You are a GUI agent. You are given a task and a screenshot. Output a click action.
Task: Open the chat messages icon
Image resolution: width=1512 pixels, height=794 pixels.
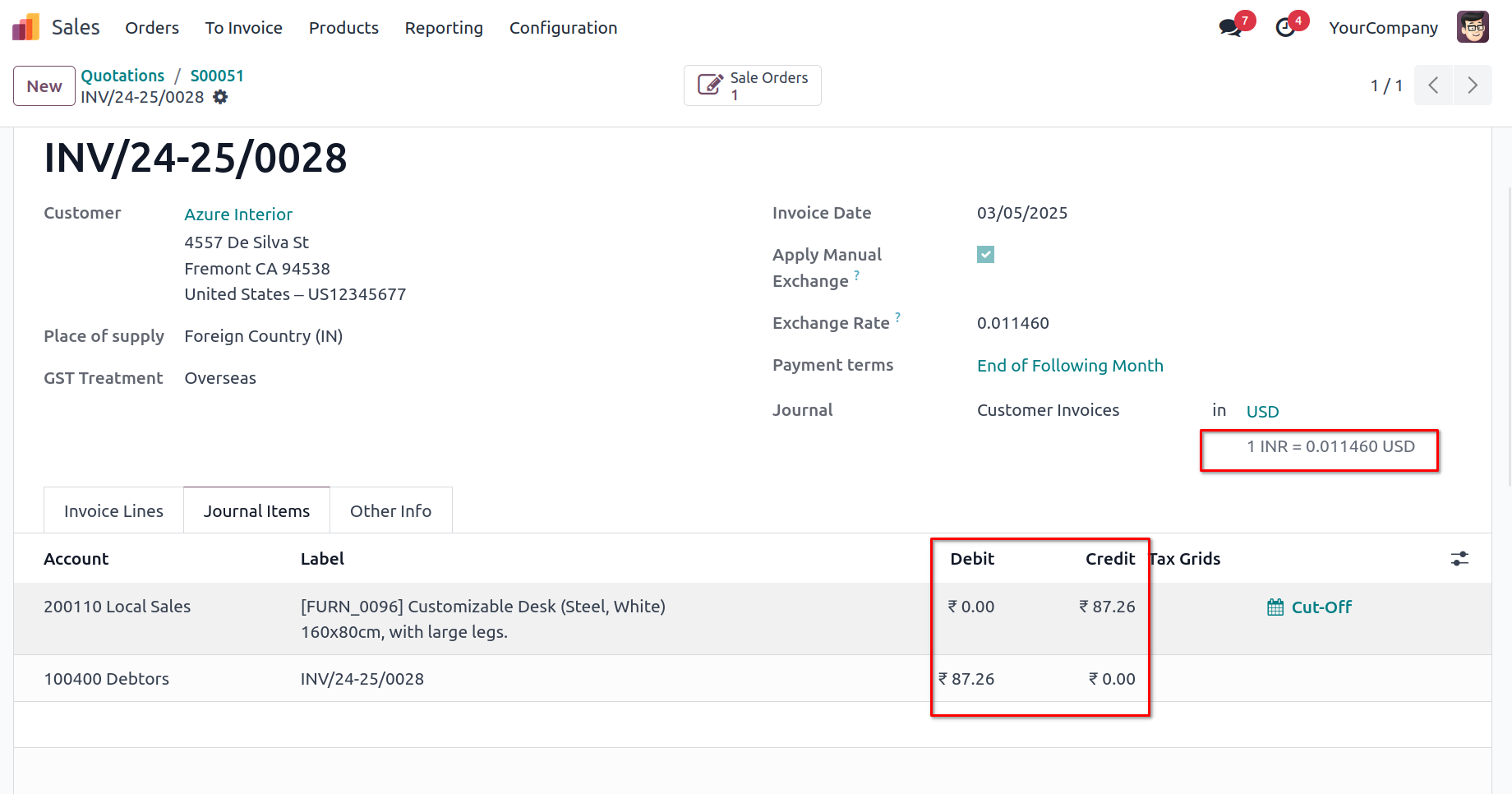1230,28
